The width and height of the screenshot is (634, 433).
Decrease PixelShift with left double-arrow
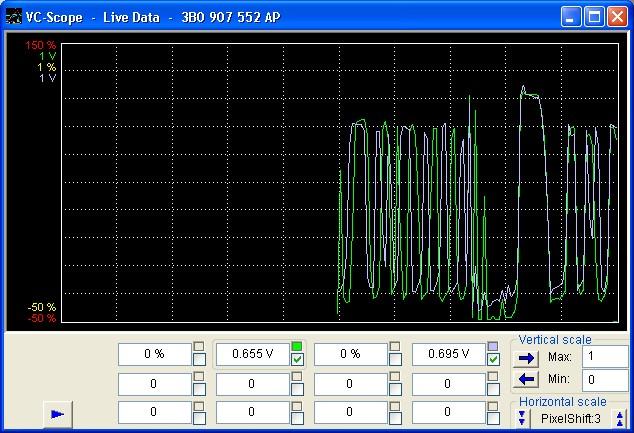(x=522, y=417)
